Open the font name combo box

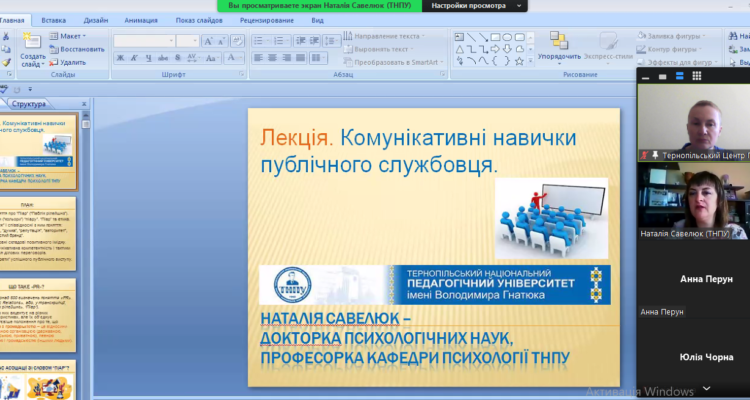144,41
